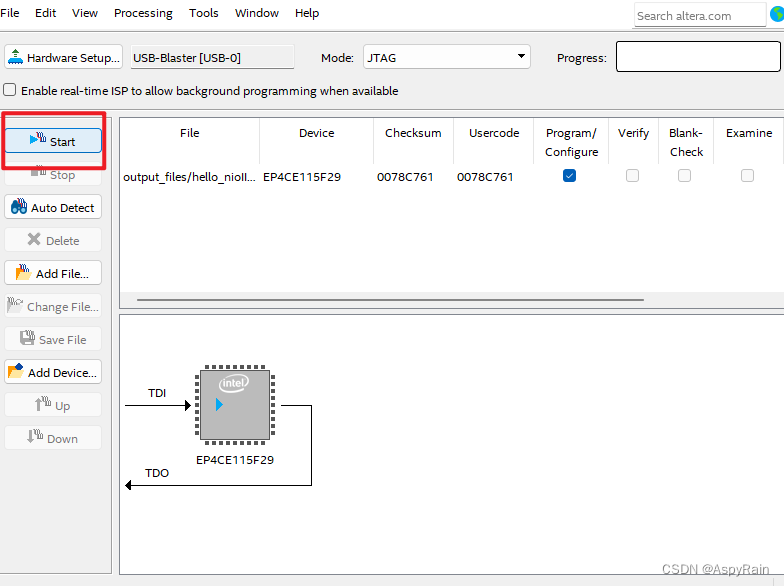
Task: Move the selected file Up
Action: [53, 405]
